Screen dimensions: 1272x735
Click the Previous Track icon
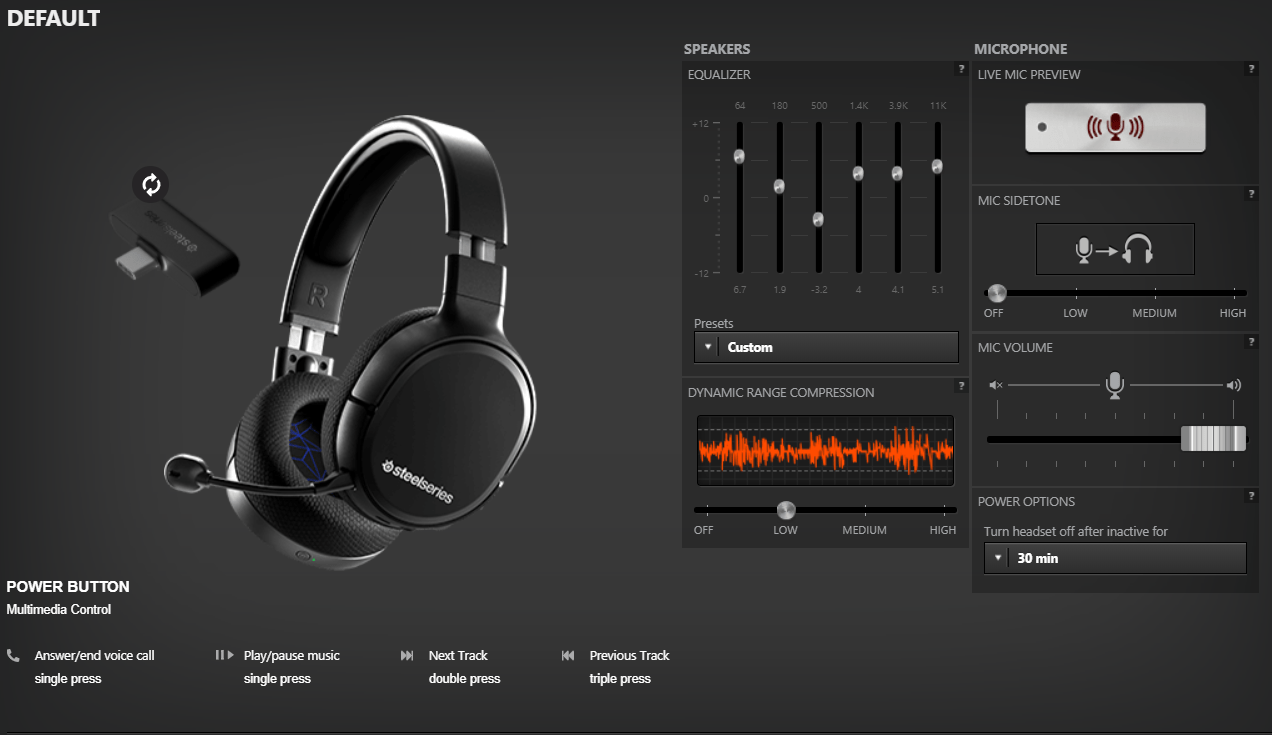[568, 656]
